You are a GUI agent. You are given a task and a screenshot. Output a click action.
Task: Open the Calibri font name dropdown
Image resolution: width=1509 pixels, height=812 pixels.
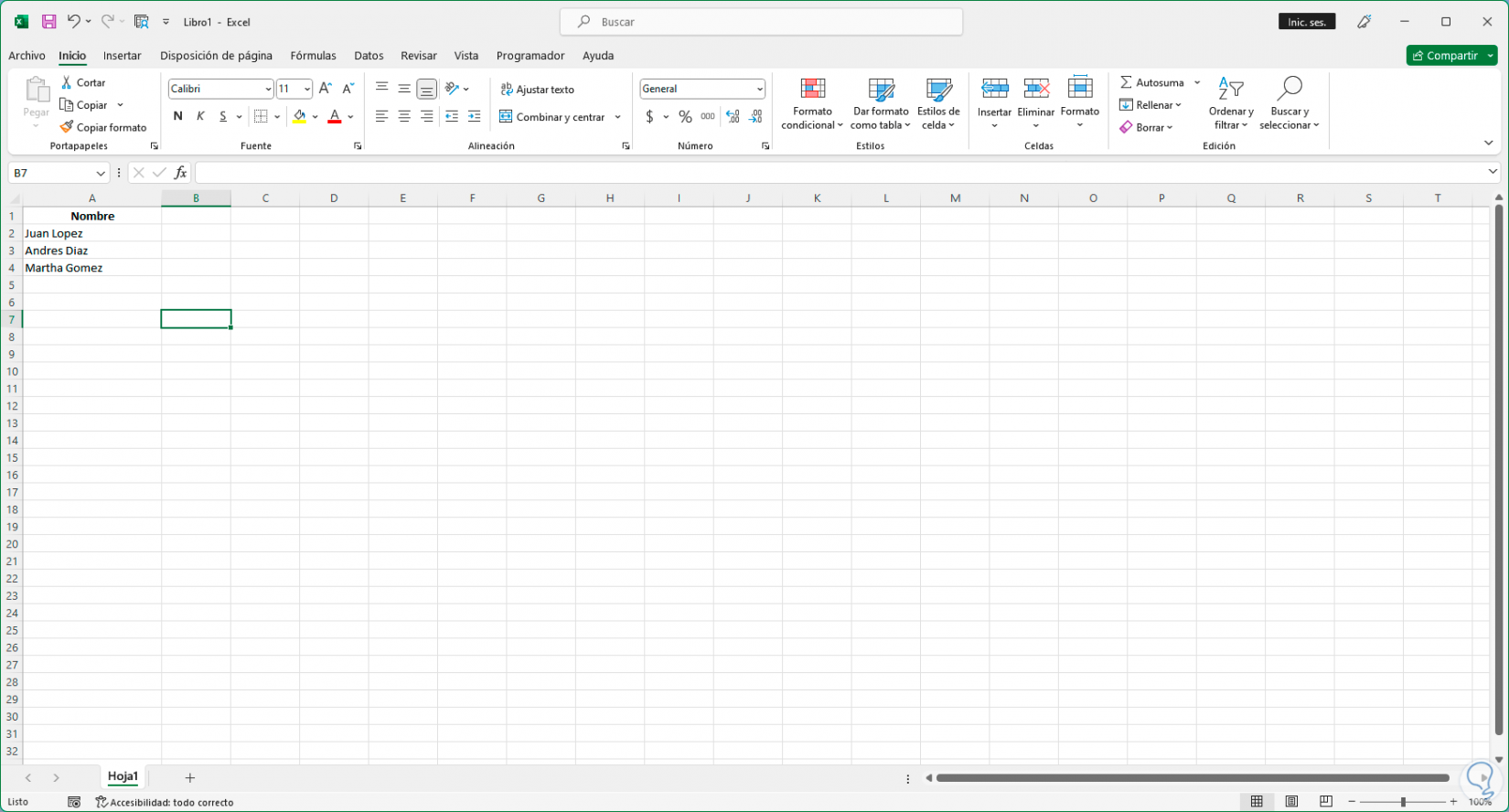pyautogui.click(x=268, y=89)
